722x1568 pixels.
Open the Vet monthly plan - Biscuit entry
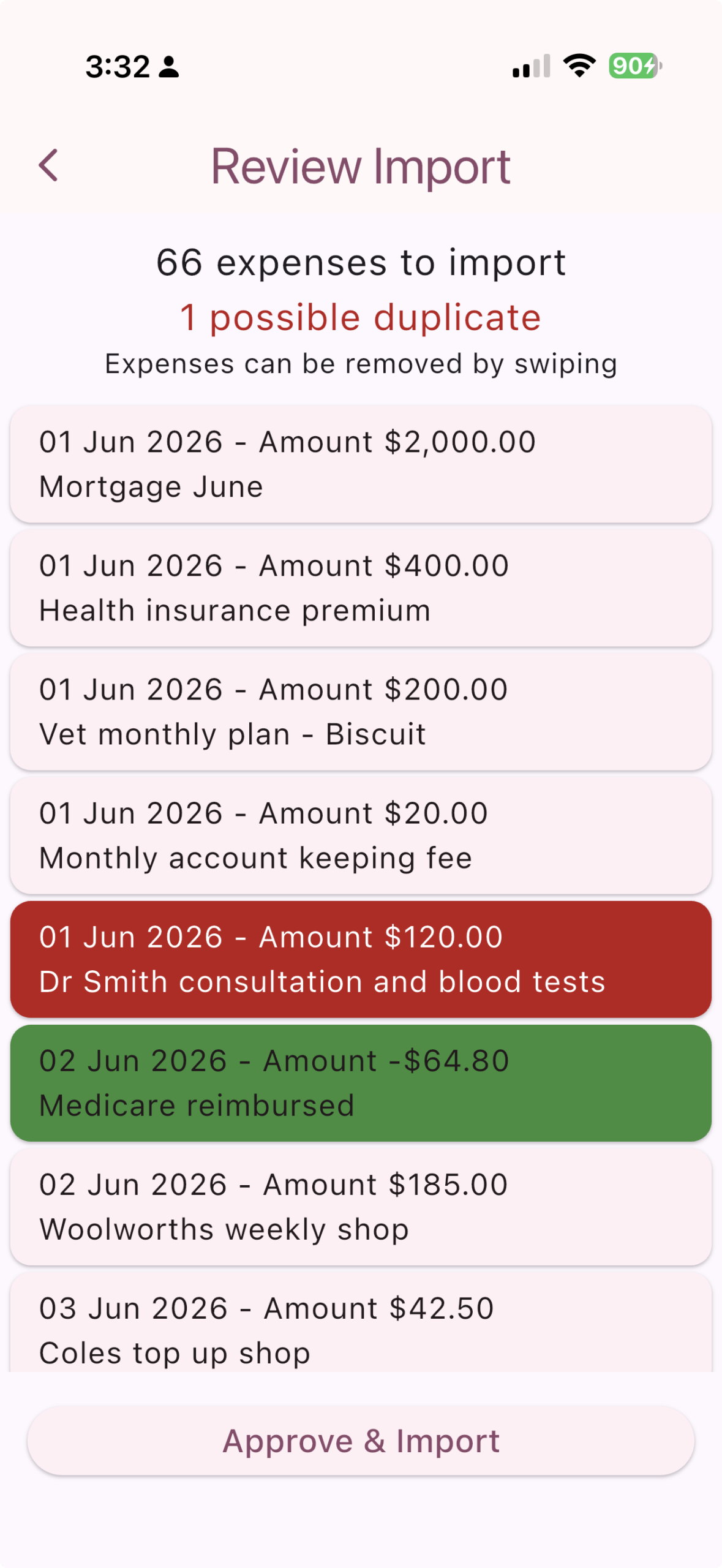click(x=361, y=711)
